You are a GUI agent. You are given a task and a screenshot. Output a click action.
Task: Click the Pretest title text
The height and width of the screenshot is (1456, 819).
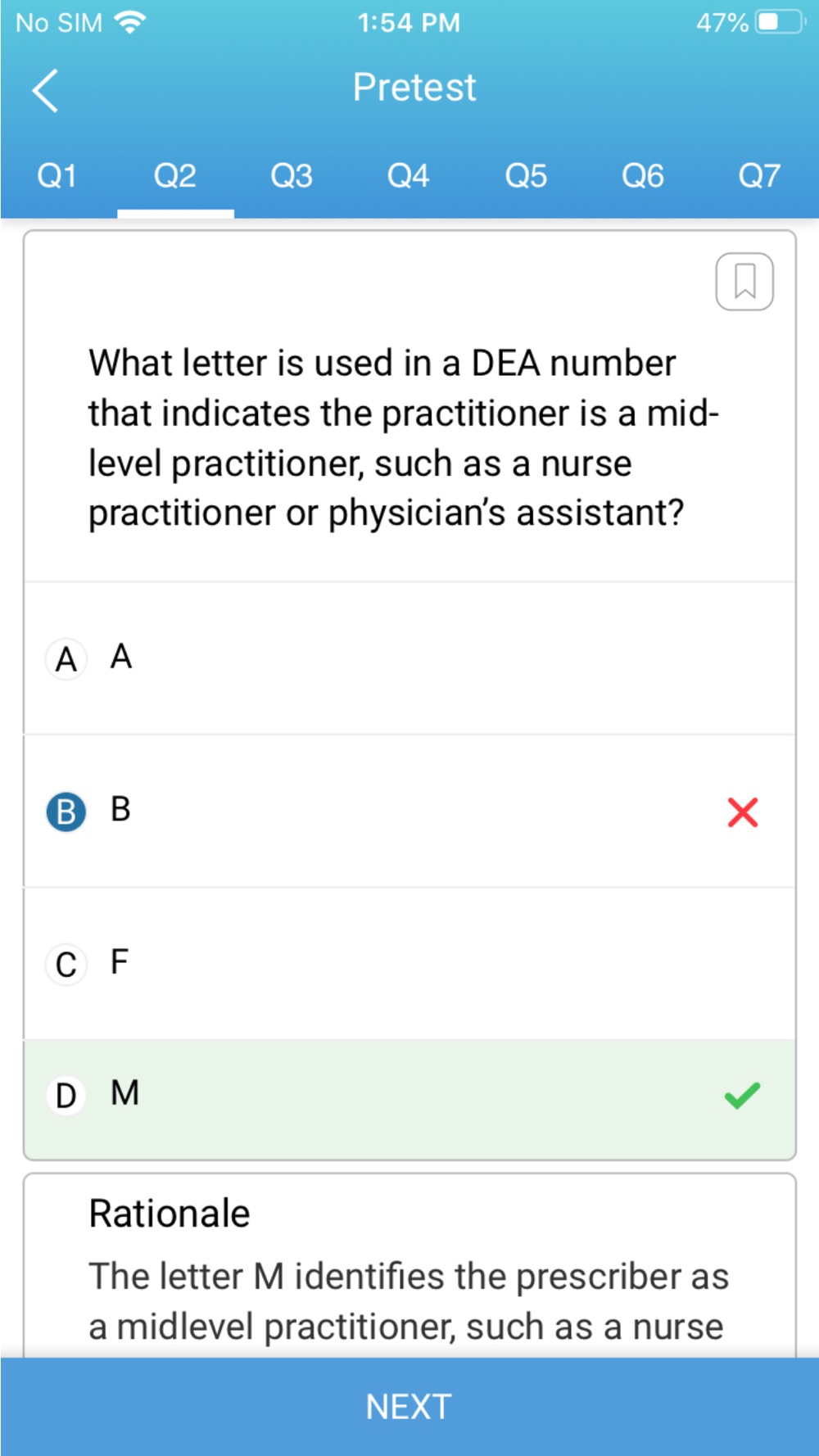(x=414, y=87)
